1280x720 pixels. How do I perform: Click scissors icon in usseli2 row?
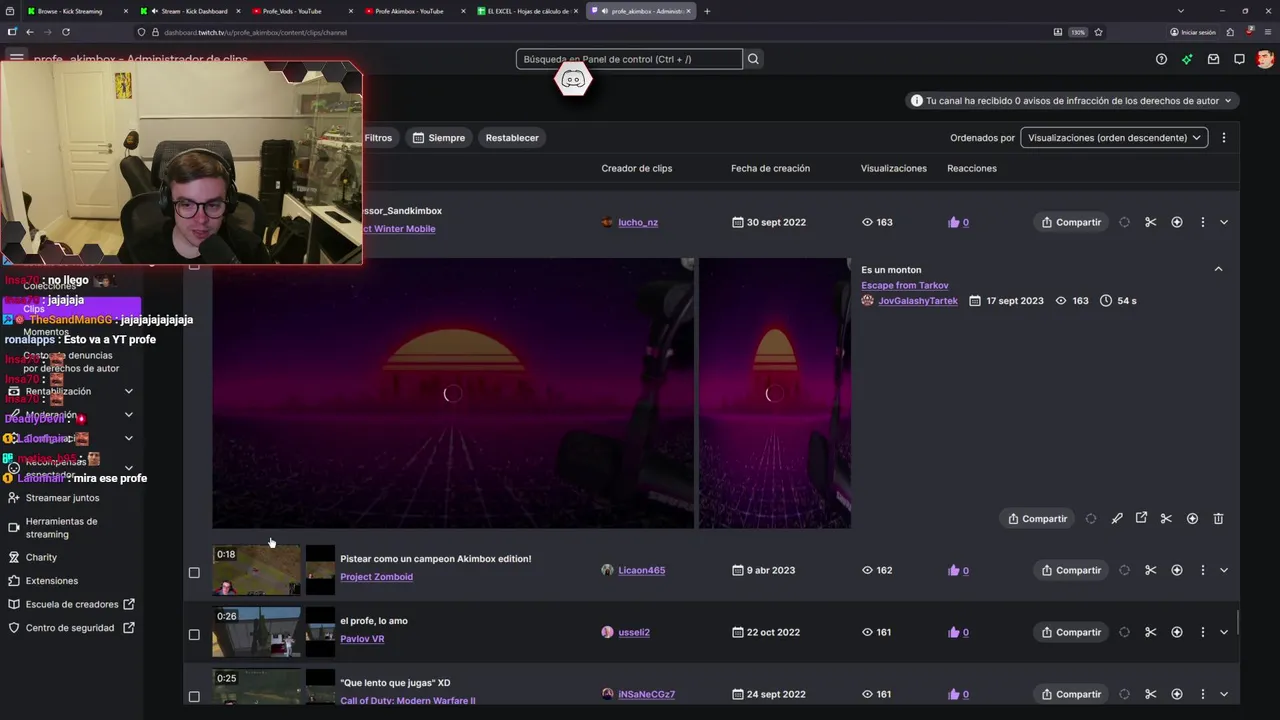point(1151,632)
